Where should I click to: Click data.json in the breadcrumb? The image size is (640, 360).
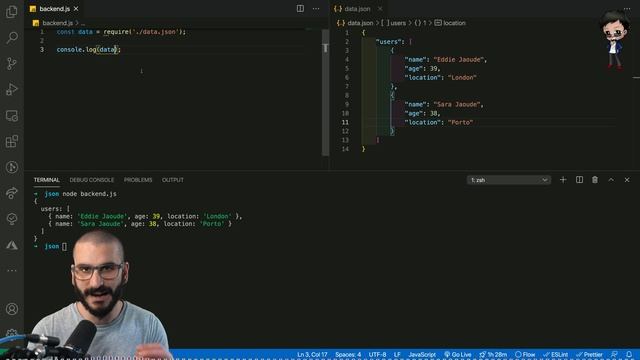coord(360,23)
